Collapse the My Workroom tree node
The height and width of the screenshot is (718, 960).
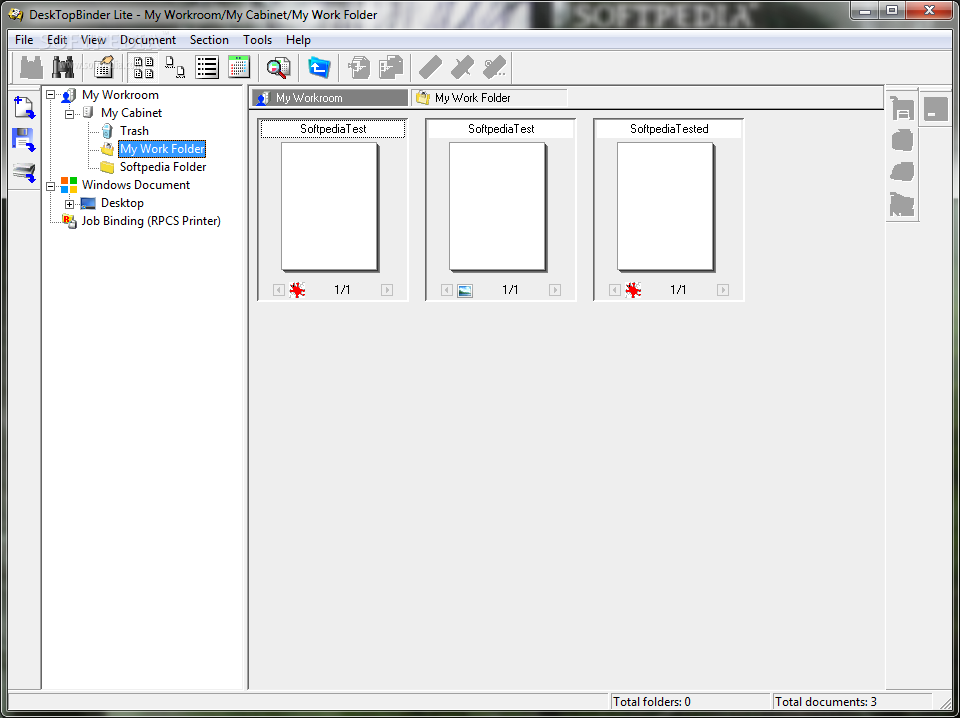click(51, 95)
